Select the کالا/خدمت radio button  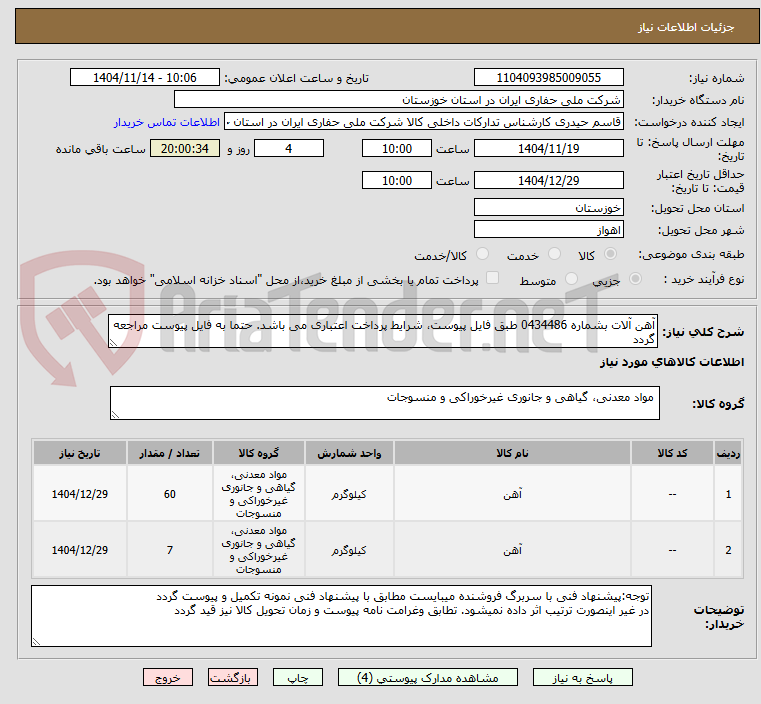click(x=482, y=253)
